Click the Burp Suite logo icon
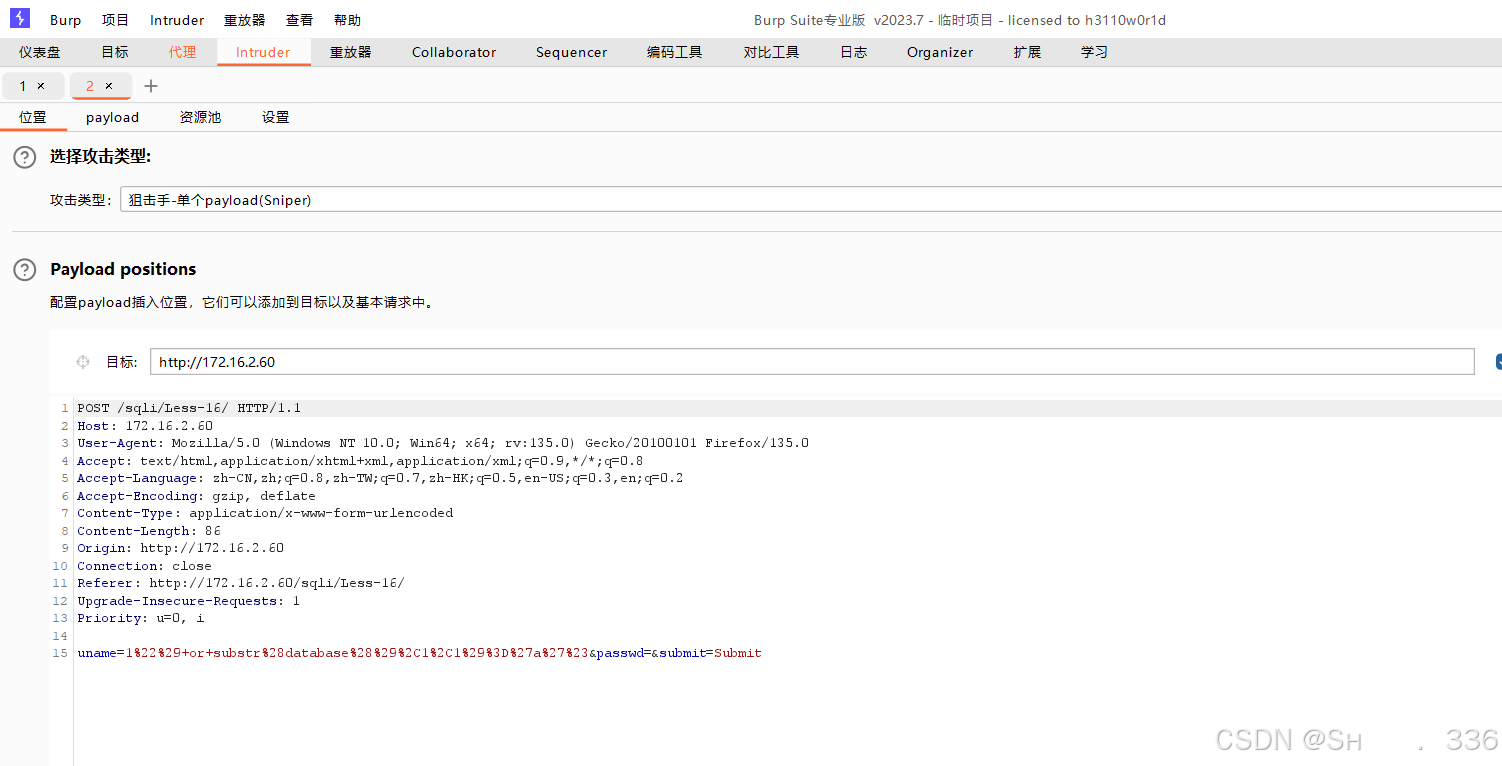This screenshot has width=1502, height=766. click(20, 19)
